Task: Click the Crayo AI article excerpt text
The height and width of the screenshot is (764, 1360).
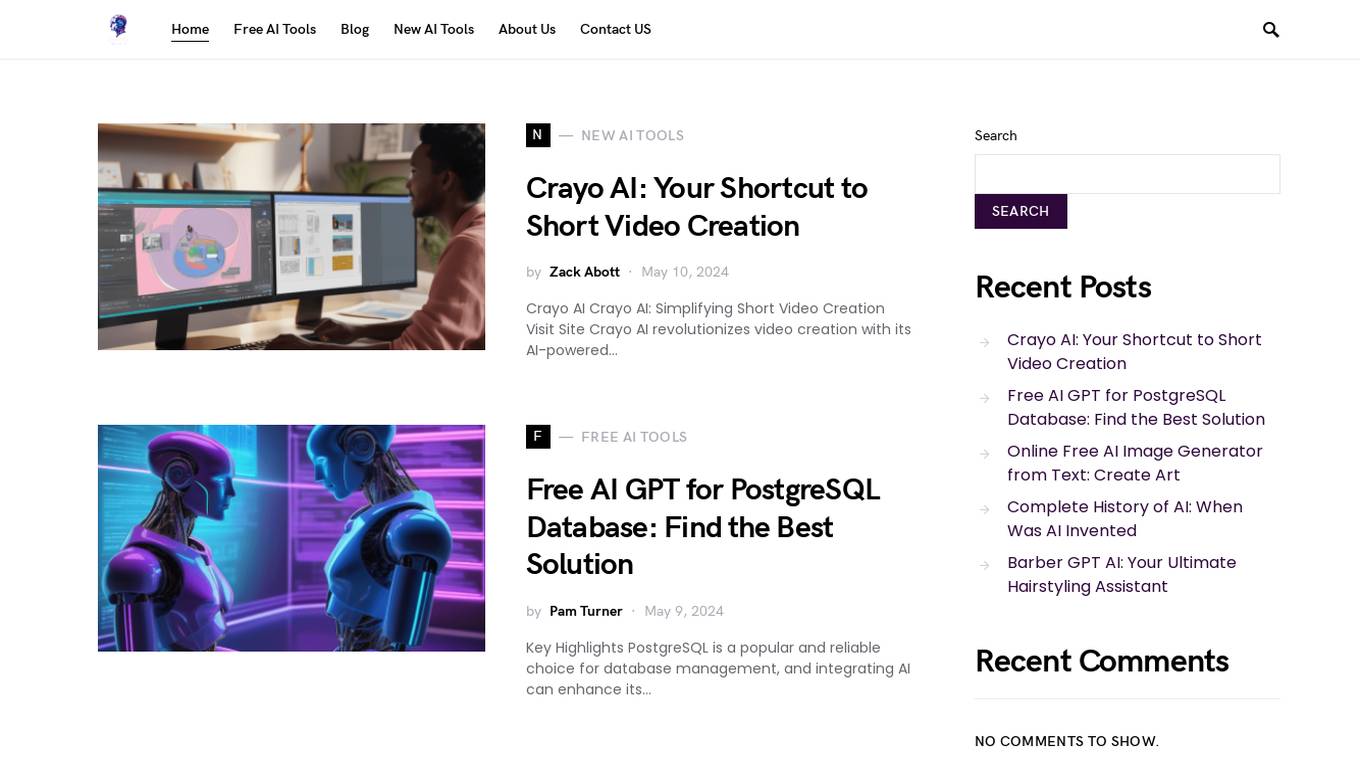Action: pos(718,330)
